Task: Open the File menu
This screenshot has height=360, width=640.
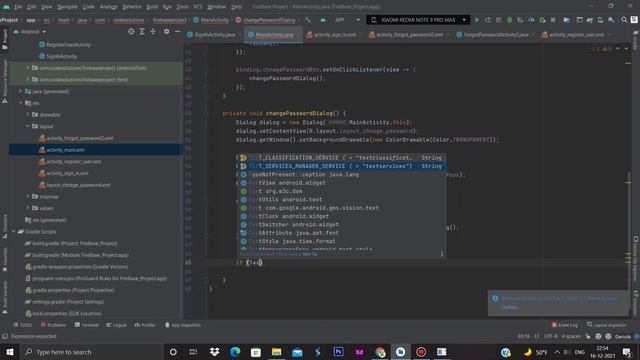Action: (x=18, y=7)
